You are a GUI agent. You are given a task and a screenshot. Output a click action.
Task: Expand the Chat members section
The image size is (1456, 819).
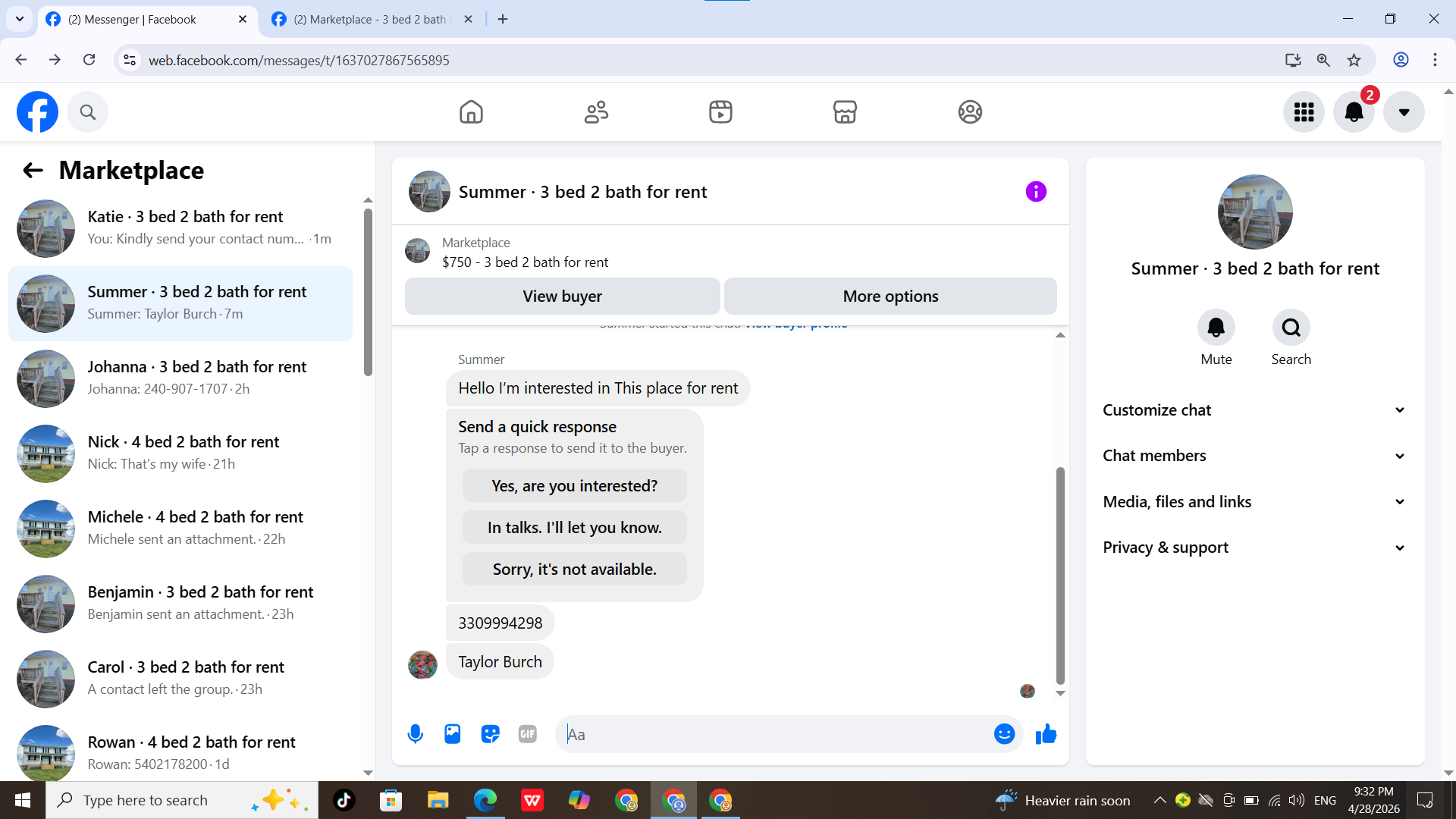click(1254, 456)
